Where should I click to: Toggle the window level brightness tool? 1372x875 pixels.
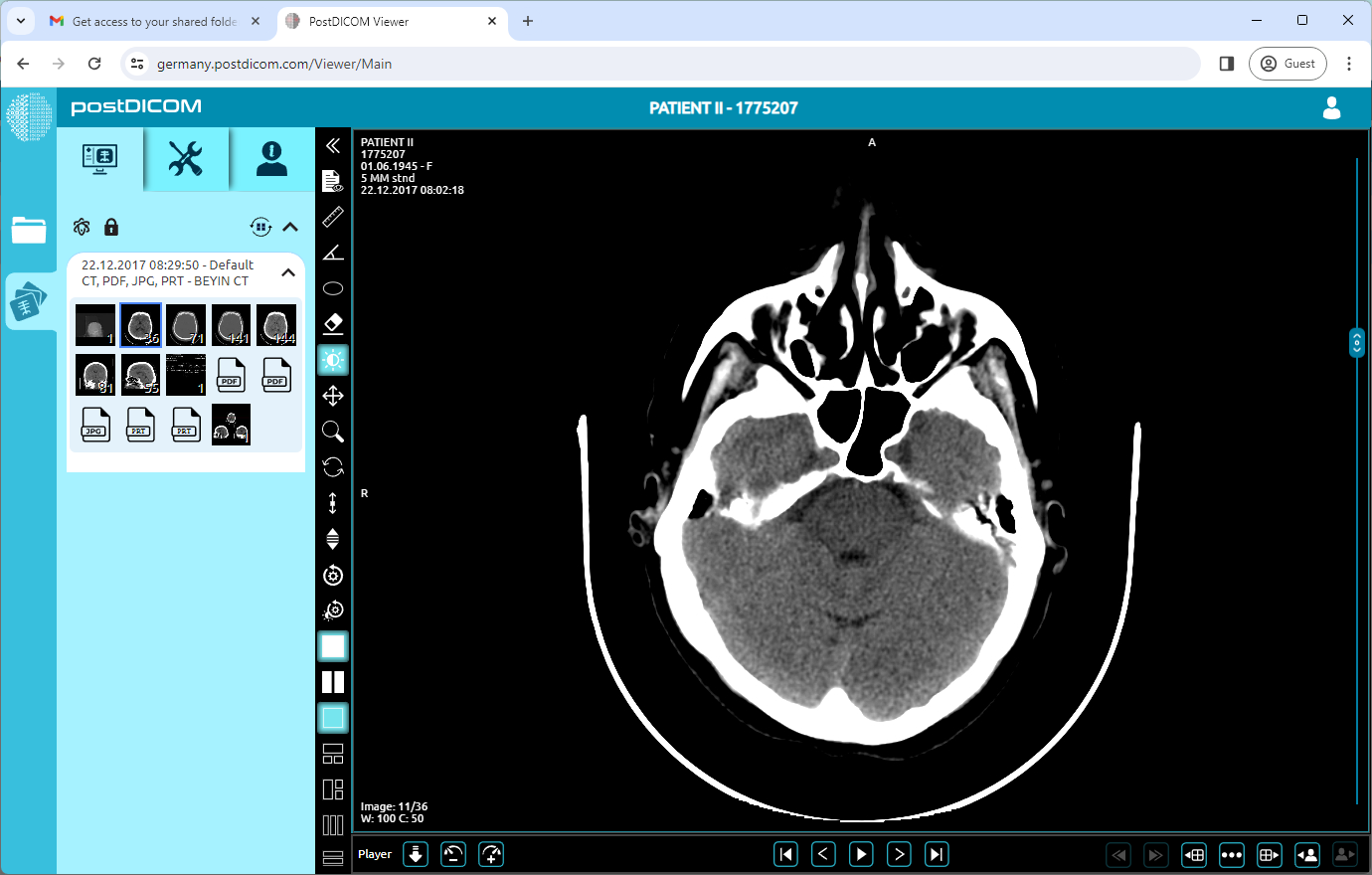pos(333,360)
